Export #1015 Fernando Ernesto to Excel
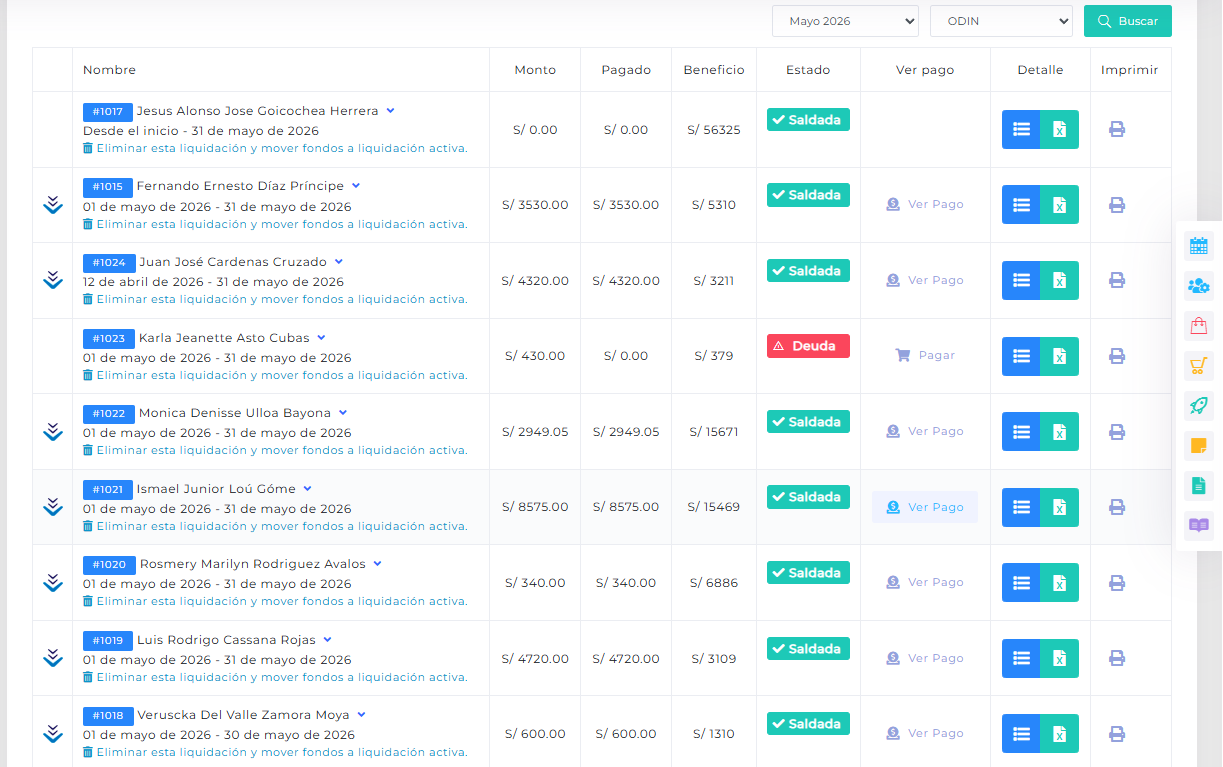 coord(1059,205)
